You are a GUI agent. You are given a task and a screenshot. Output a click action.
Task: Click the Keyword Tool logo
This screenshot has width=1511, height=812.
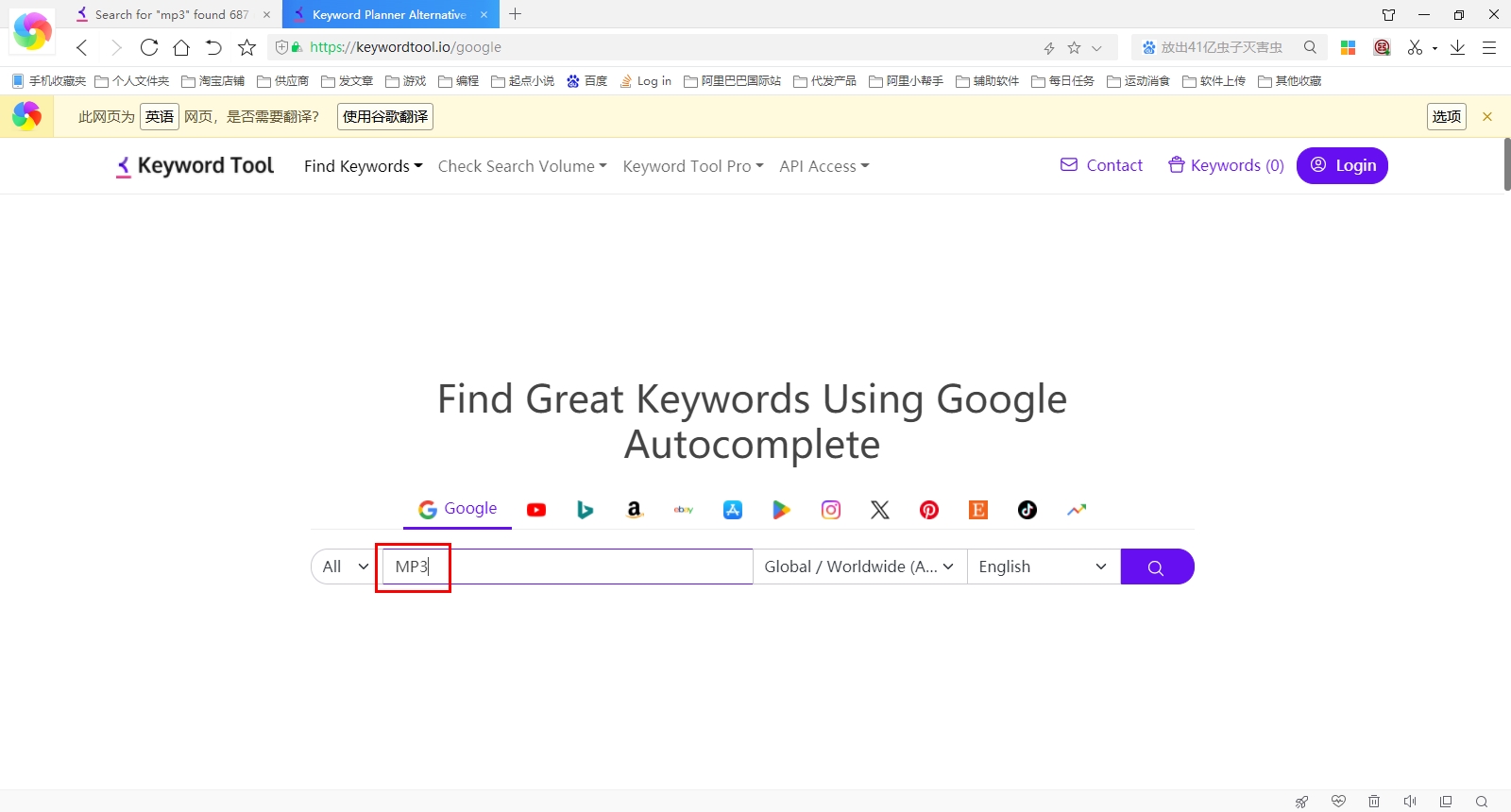(195, 166)
